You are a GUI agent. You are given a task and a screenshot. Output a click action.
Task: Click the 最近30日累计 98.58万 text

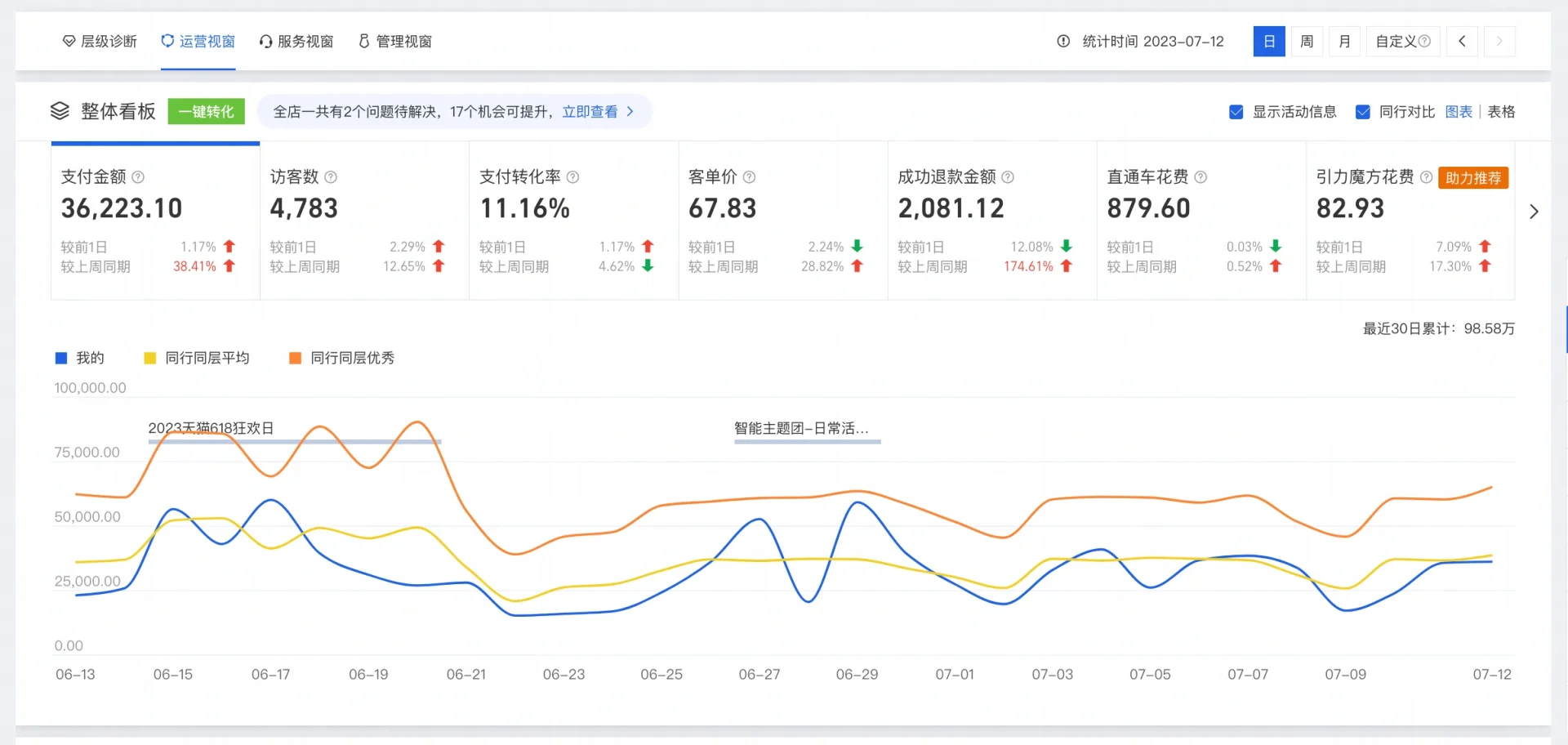(x=1439, y=328)
